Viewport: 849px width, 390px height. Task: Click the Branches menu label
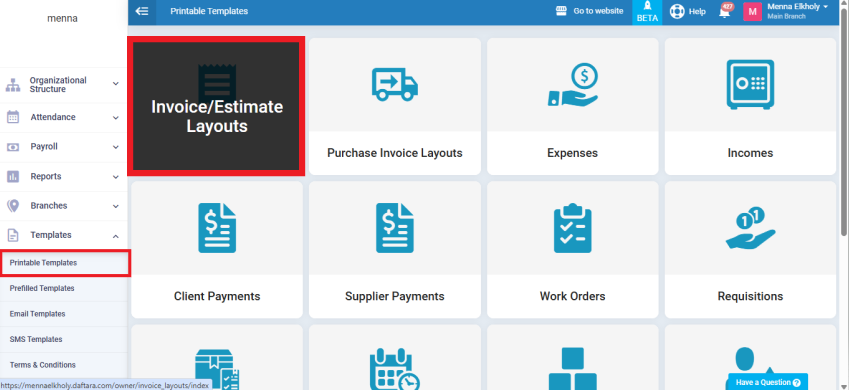point(49,206)
